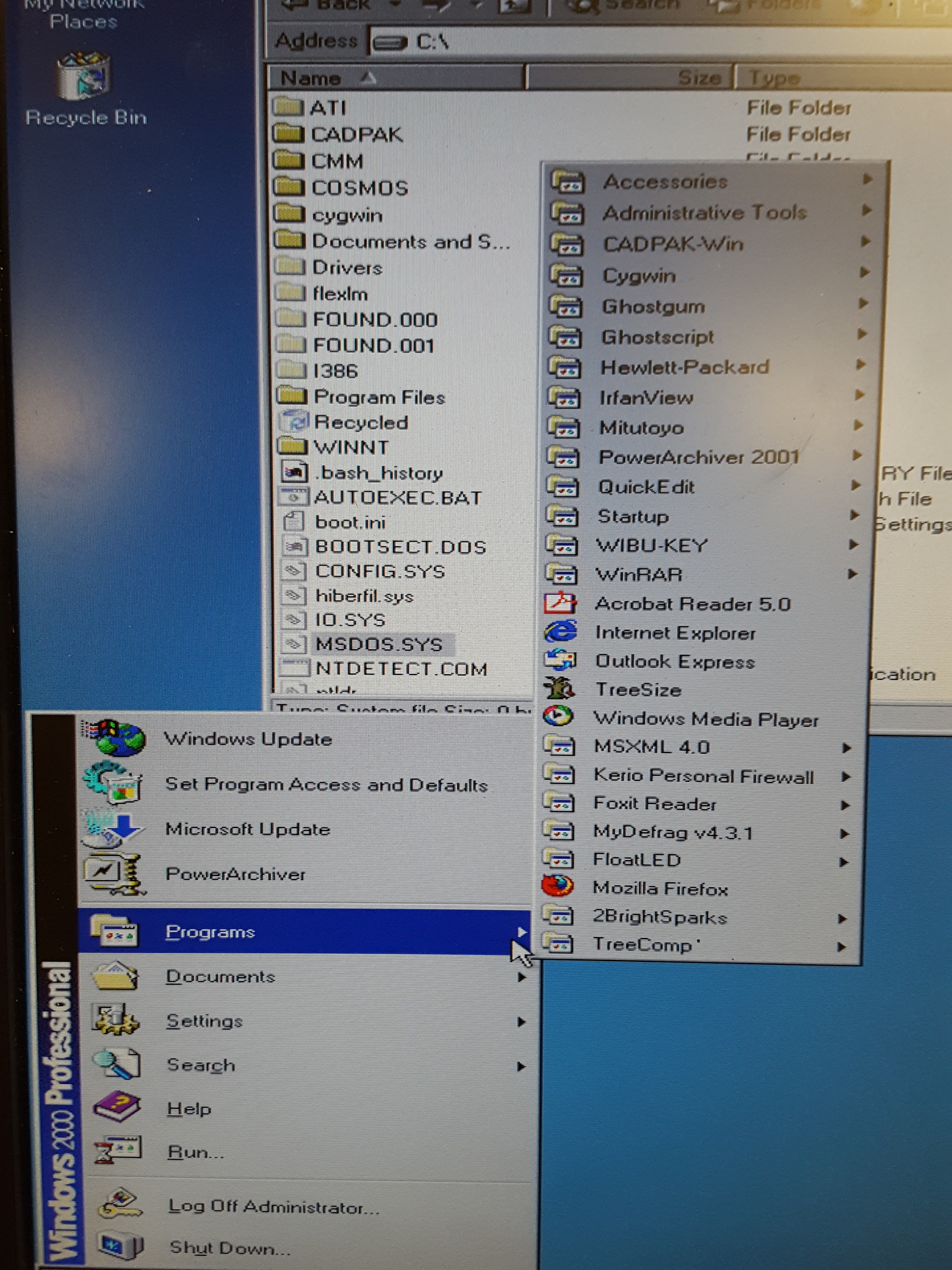Open the TreeComp program group
The width and height of the screenshot is (952, 1270).
pyautogui.click(x=699, y=944)
